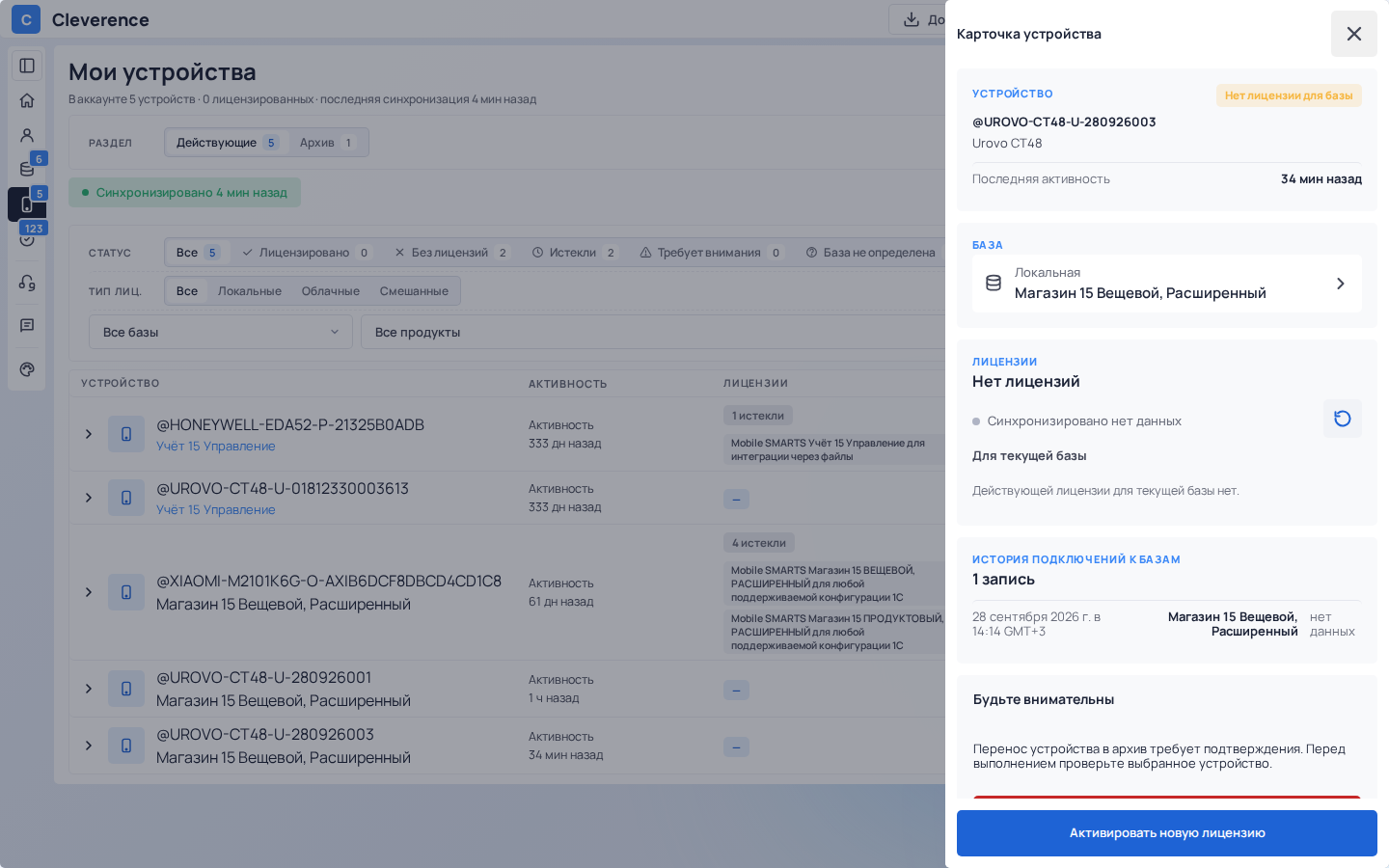Open the databases icon with badge 6
The height and width of the screenshot is (868, 1389).
tap(27, 170)
